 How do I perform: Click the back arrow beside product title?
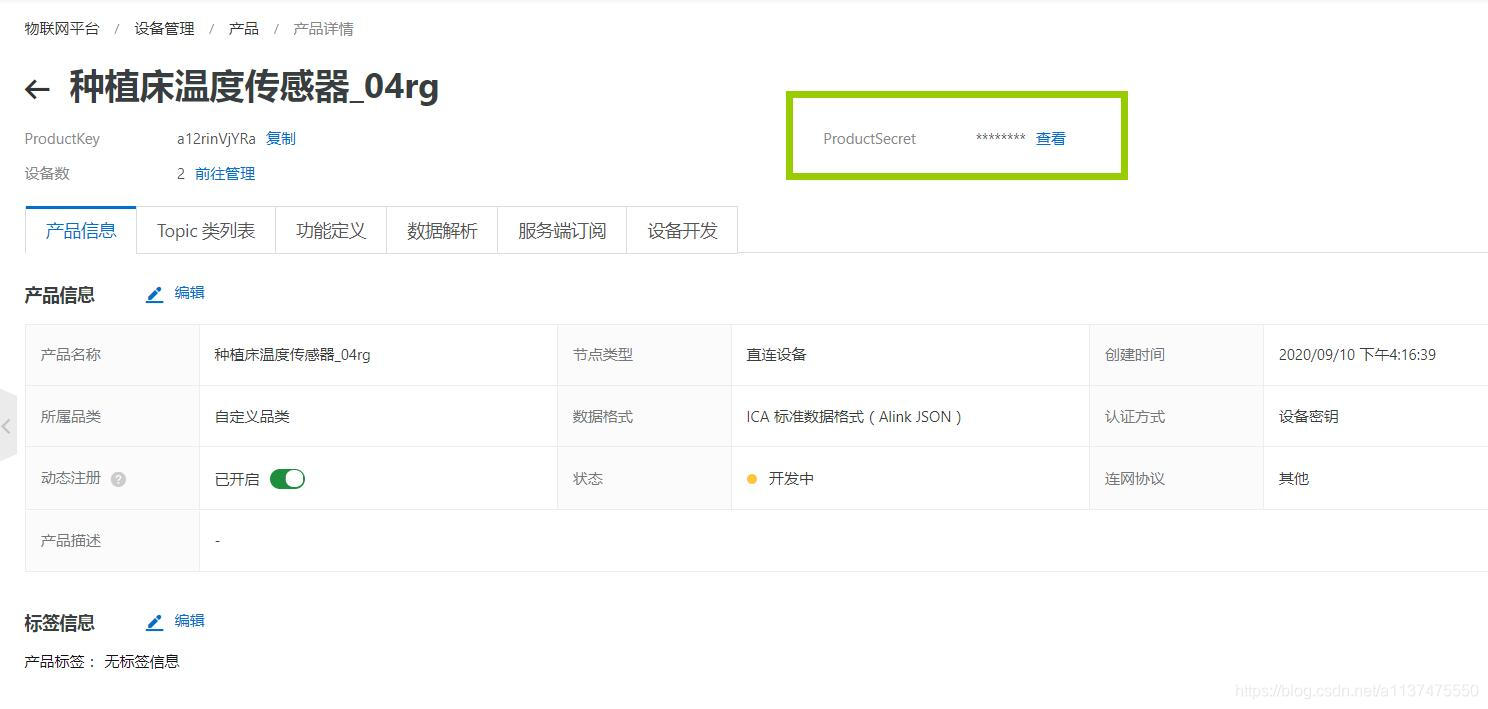pos(37,90)
